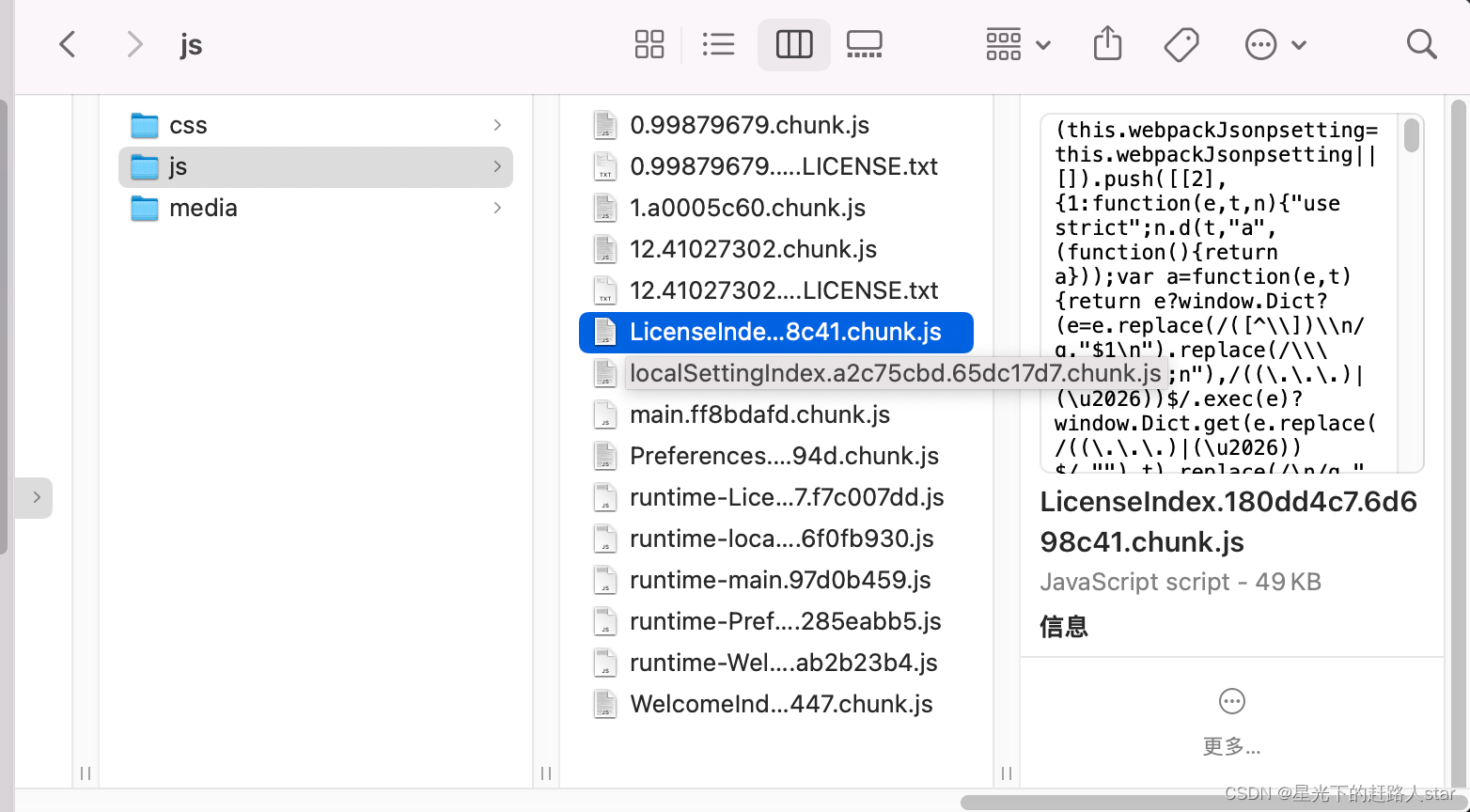Click the preview column resize handle
This screenshot has height=812, width=1470.
1007,773
